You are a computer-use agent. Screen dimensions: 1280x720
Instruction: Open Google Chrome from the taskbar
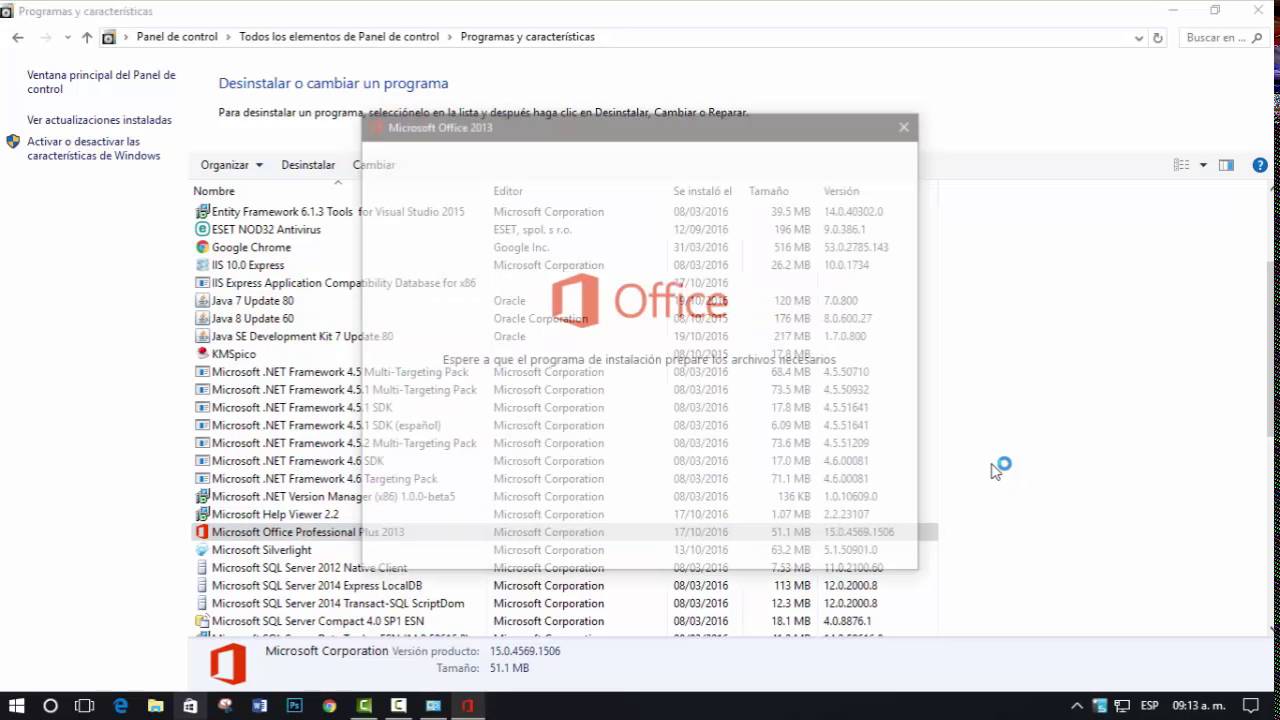pyautogui.click(x=329, y=706)
